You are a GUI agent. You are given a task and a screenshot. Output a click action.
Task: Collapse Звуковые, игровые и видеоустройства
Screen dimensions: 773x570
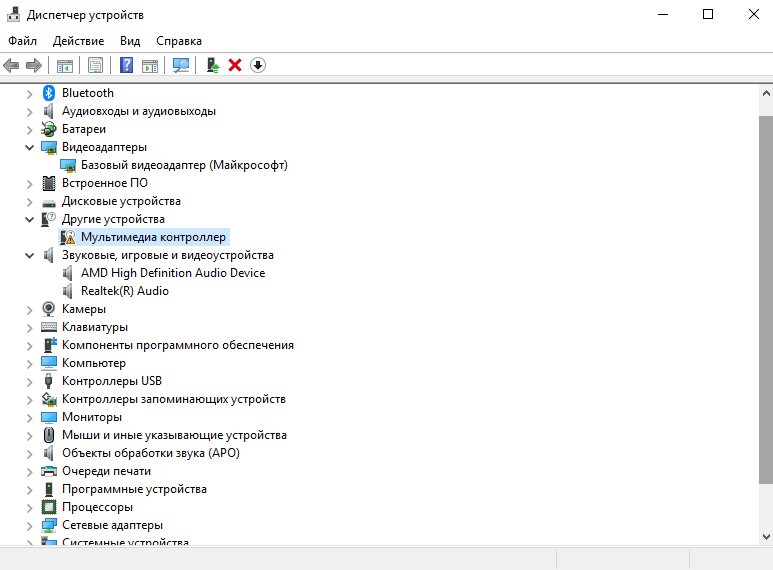pos(30,255)
